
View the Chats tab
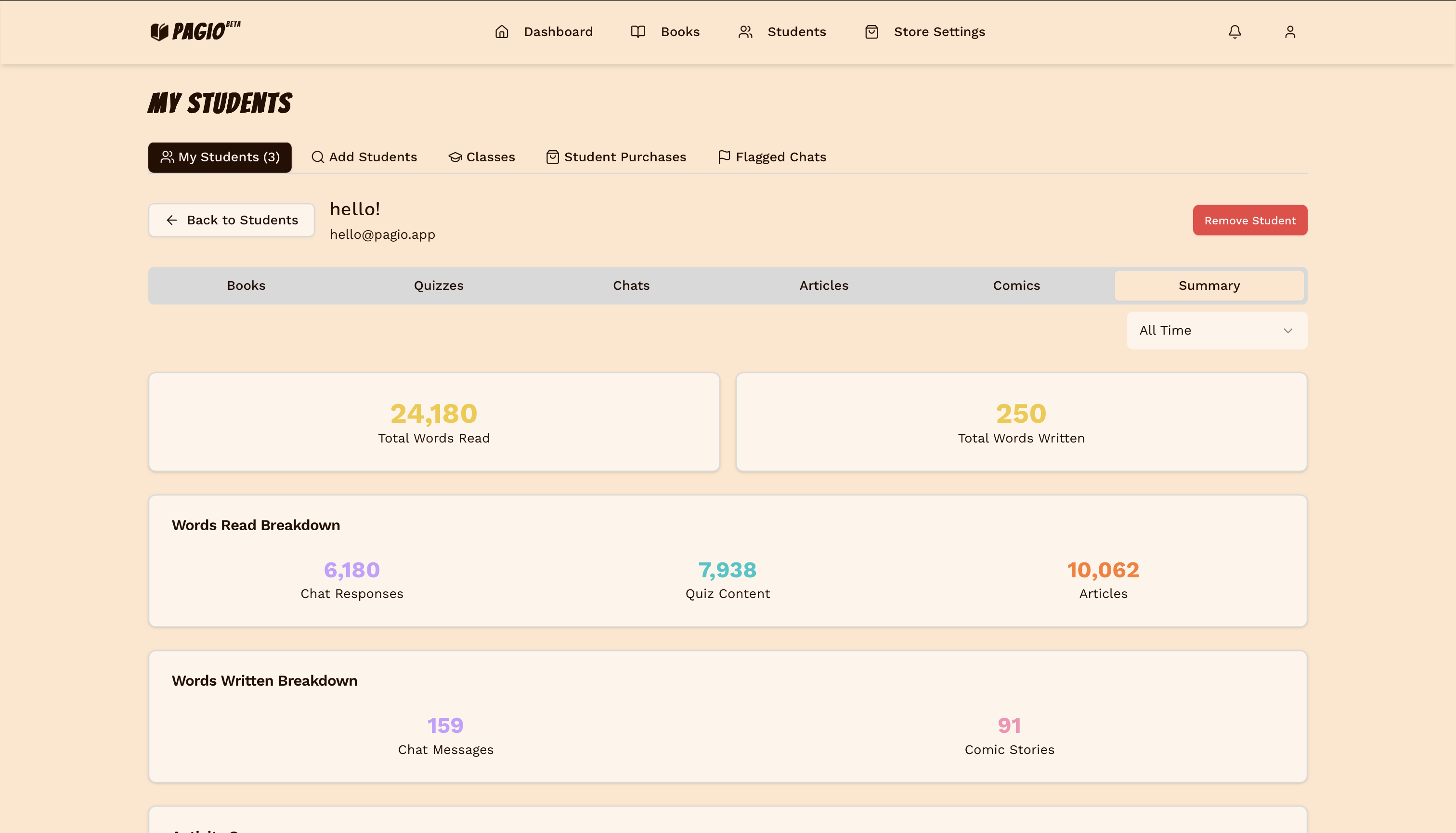pyautogui.click(x=631, y=286)
